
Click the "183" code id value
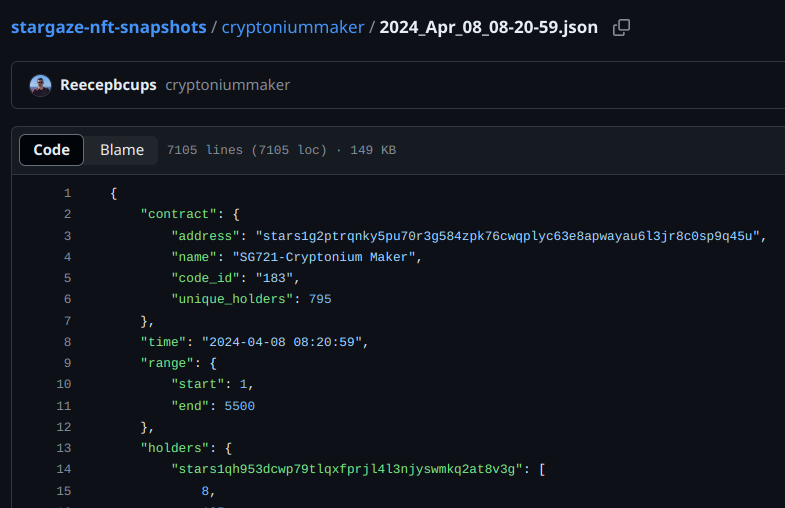coord(274,278)
